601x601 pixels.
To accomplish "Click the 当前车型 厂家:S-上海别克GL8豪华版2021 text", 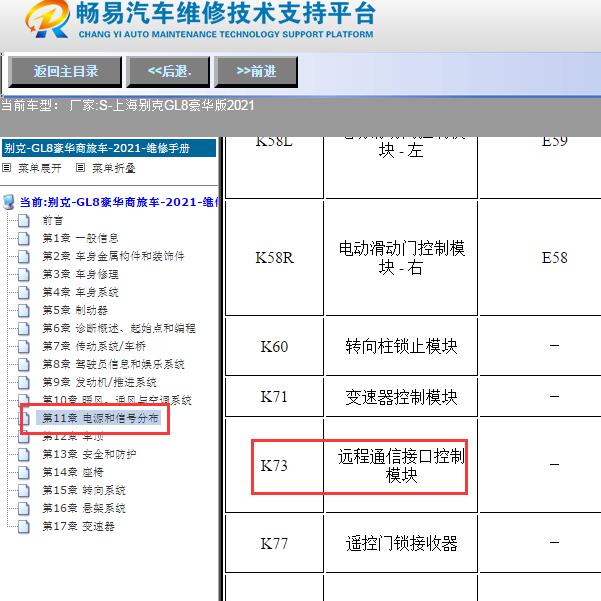I will click(128, 105).
